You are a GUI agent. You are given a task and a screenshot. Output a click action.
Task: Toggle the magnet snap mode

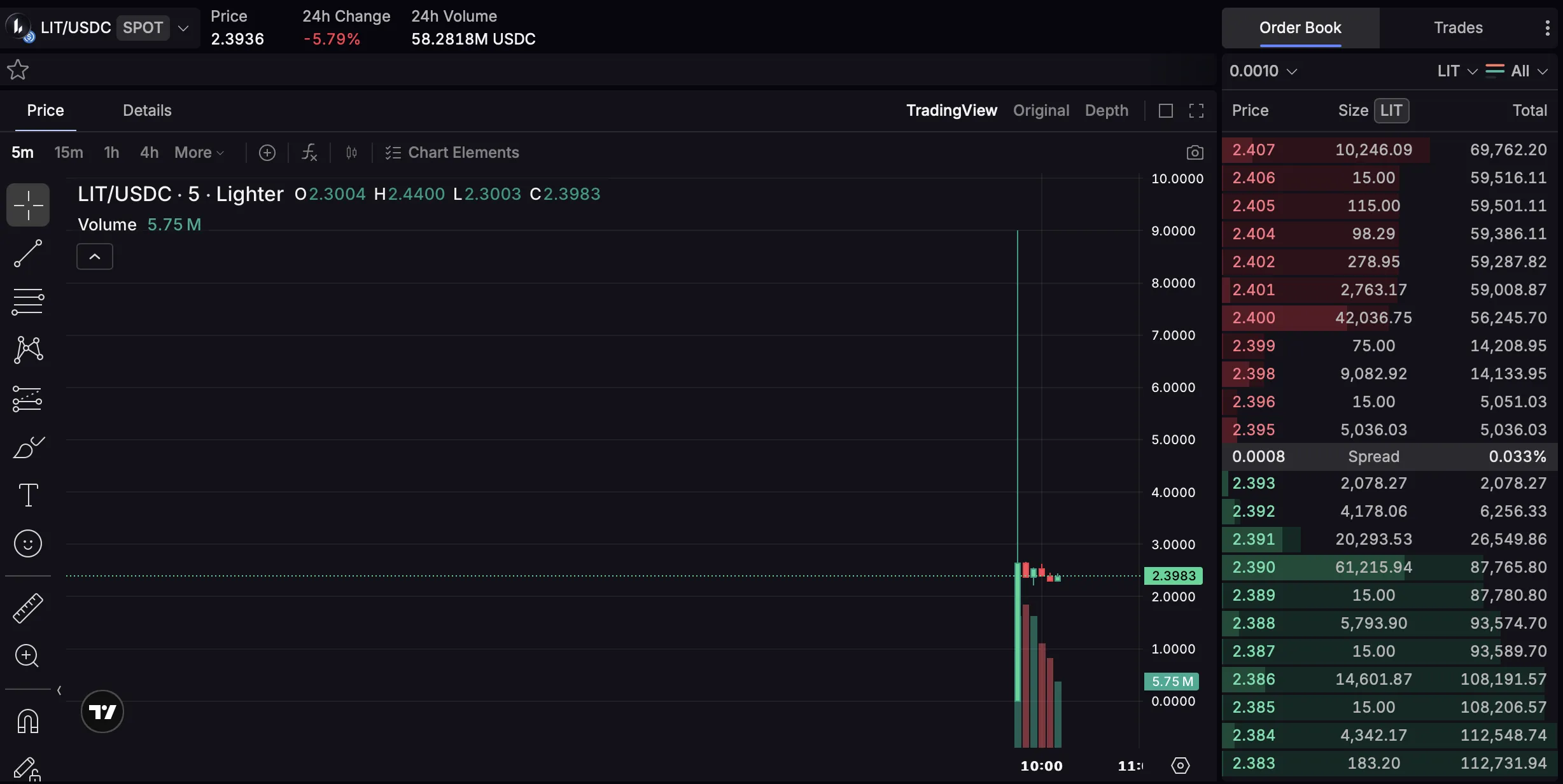click(28, 721)
